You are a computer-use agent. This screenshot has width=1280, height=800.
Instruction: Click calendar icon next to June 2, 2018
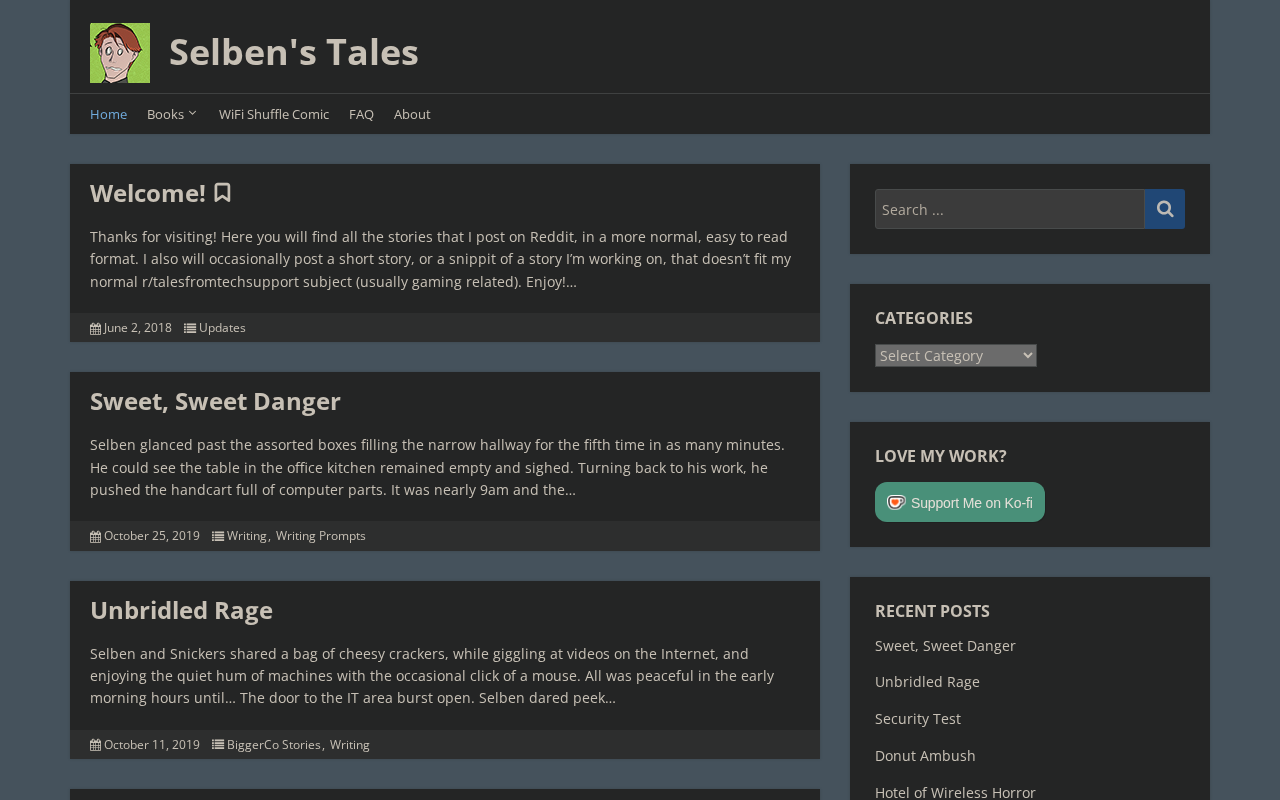(96, 328)
